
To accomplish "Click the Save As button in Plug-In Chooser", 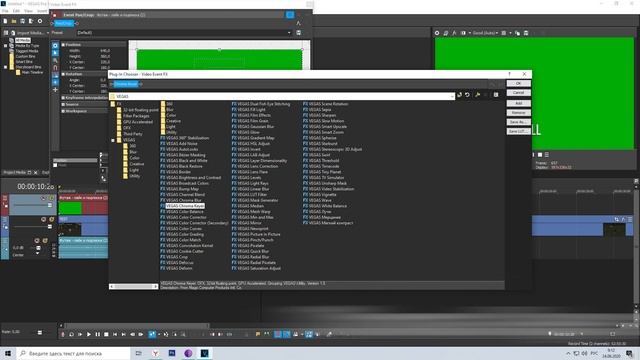I will [518, 122].
